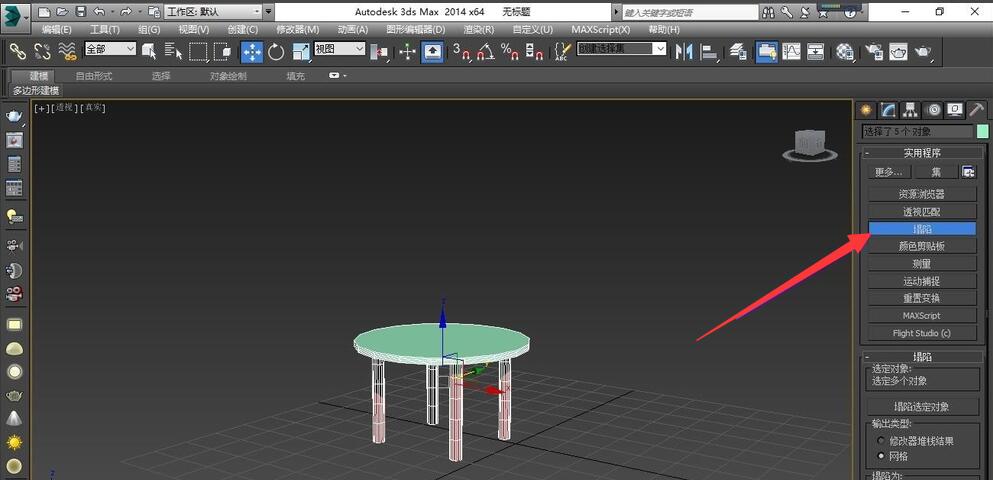Screen dimensions: 993x480
Task: Activate the Rotate tool in main toolbar
Action: click(276, 51)
